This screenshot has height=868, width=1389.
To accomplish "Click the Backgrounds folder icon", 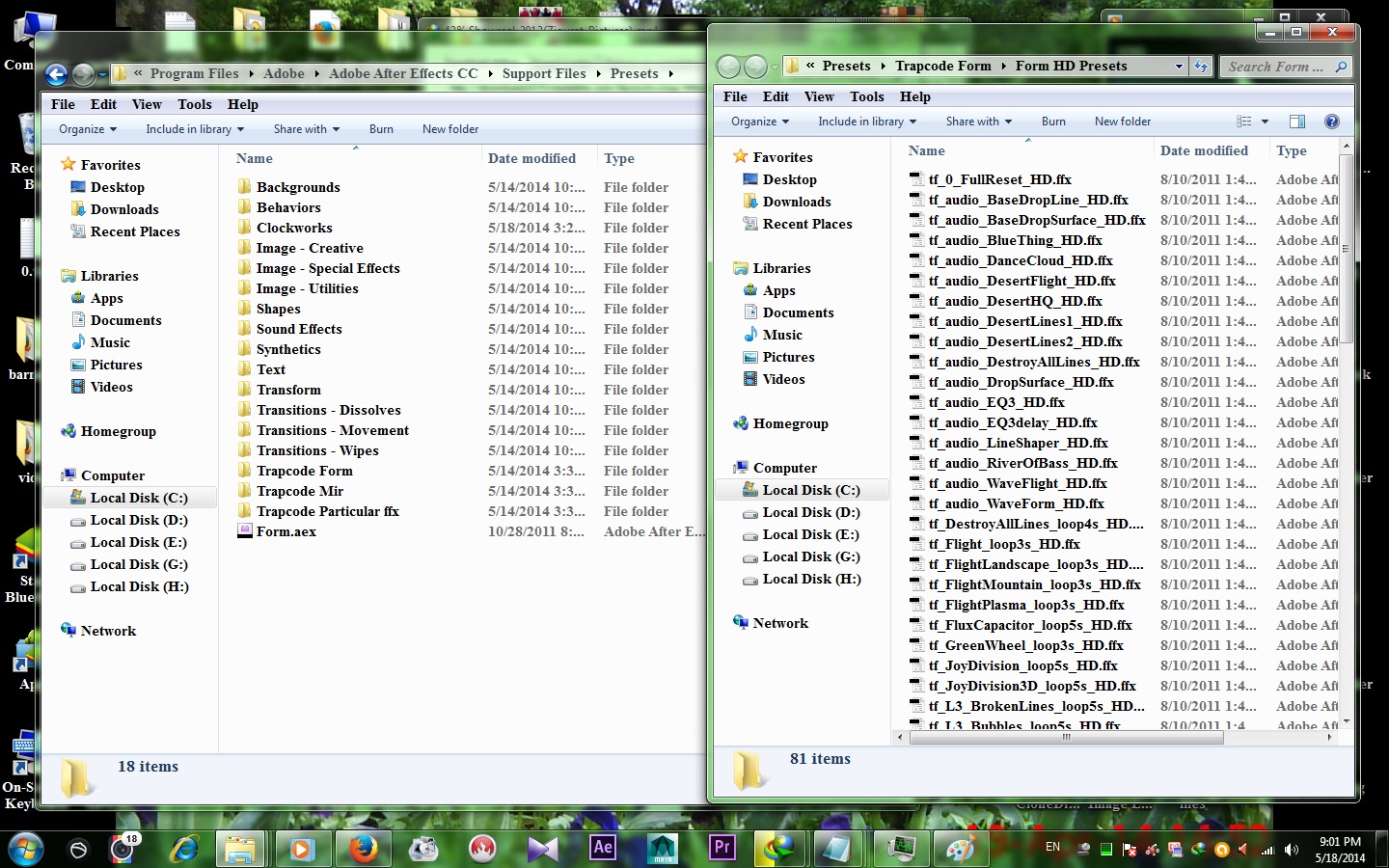I will (x=245, y=187).
